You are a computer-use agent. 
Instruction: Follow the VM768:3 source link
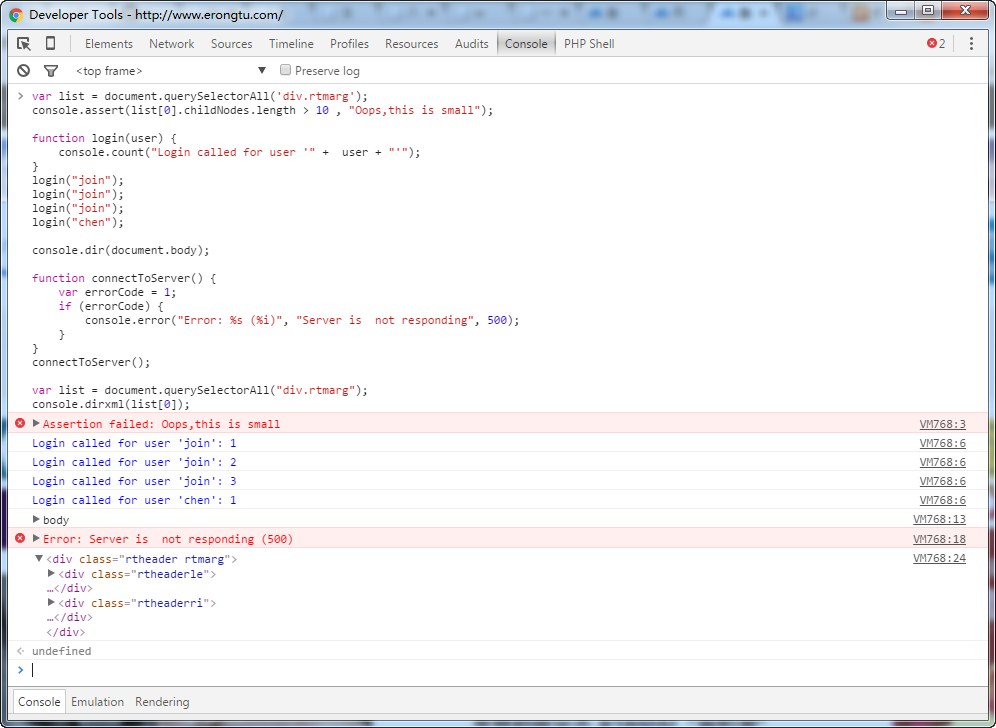(x=943, y=424)
